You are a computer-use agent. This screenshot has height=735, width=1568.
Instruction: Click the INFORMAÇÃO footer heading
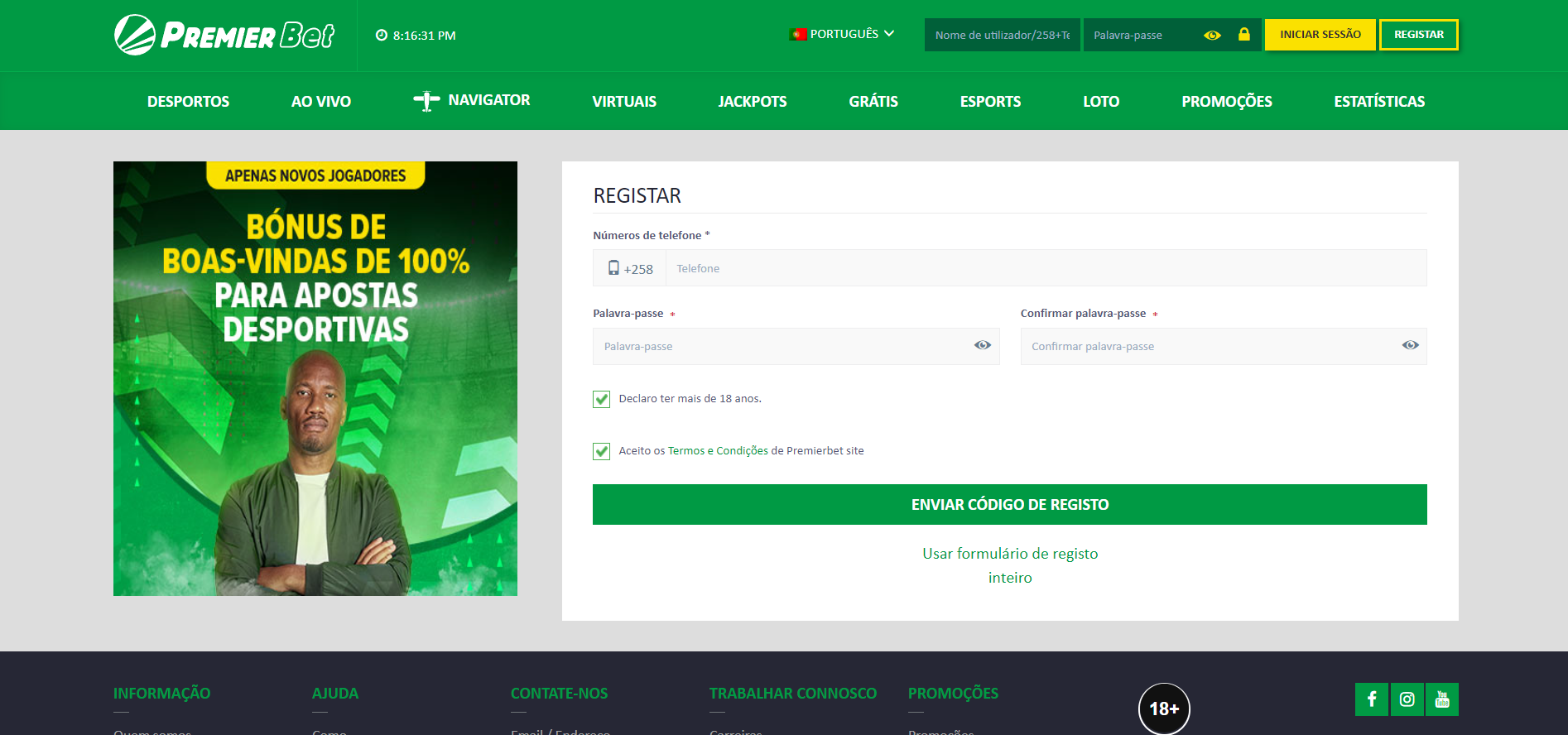tap(161, 694)
